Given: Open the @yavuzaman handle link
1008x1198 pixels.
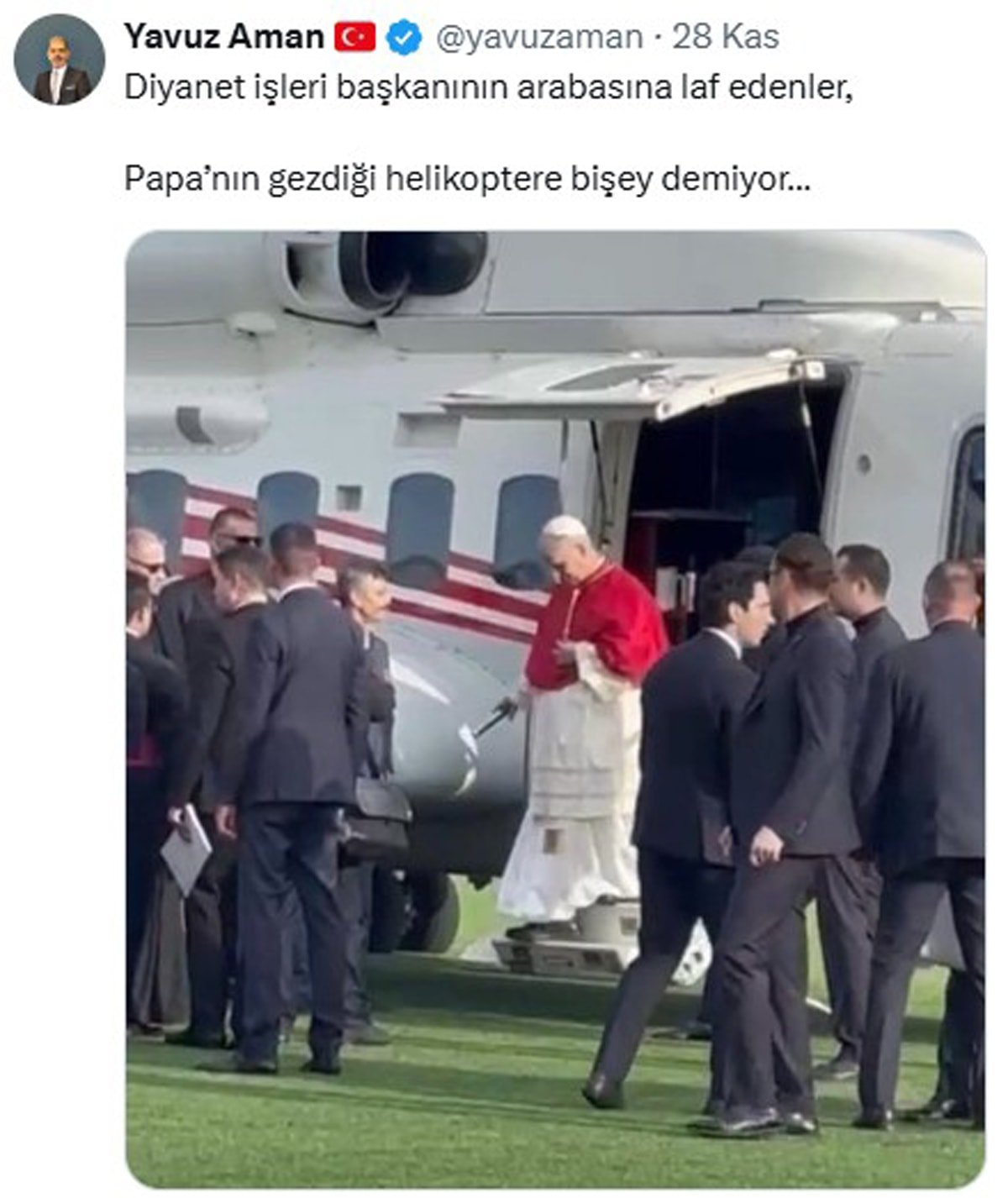Looking at the screenshot, I should 538,38.
